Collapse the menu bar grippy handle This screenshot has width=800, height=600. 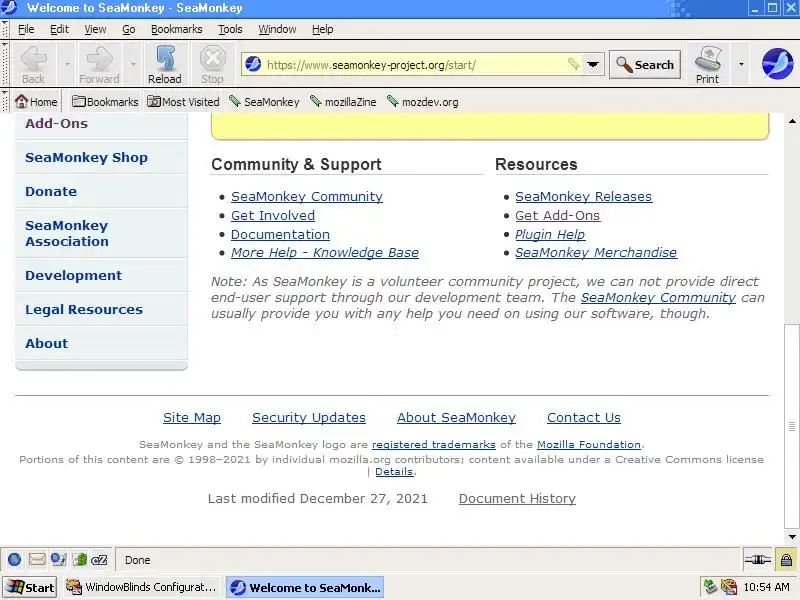coord(5,29)
